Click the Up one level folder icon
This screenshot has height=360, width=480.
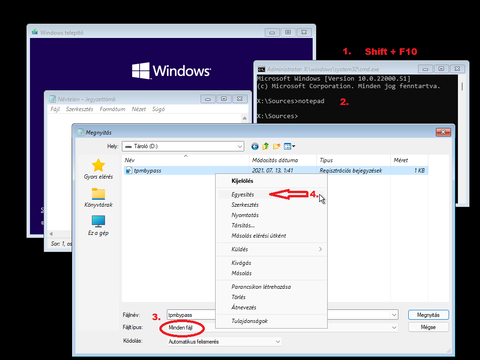tap(266, 146)
